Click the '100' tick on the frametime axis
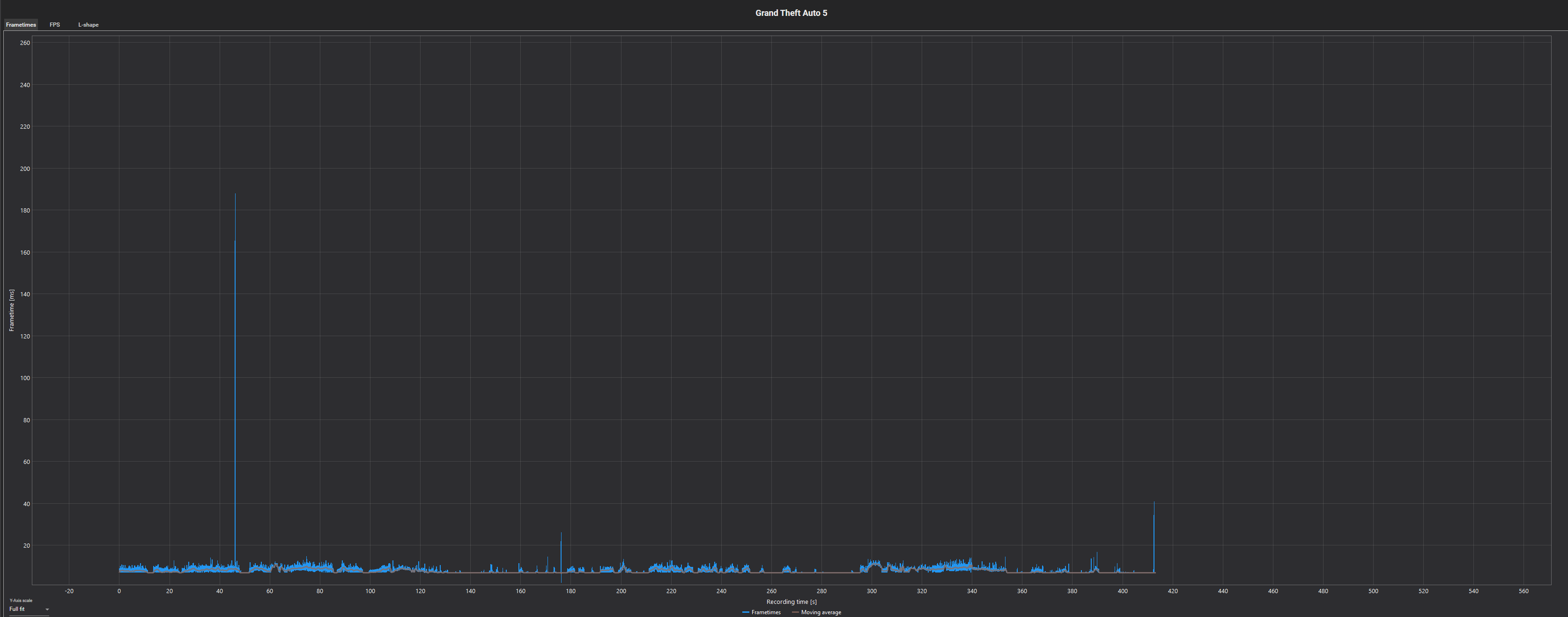The width and height of the screenshot is (1568, 617). click(x=25, y=378)
